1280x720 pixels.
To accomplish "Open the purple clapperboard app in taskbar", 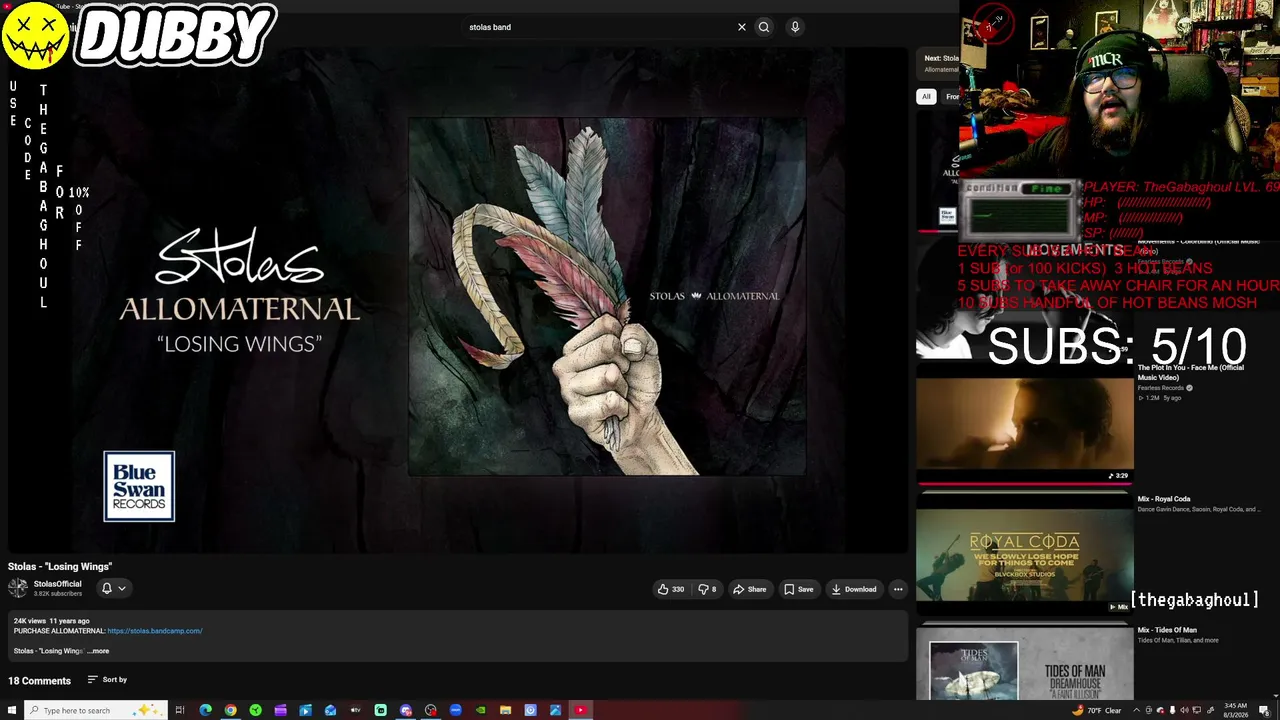I will pyautogui.click(x=280, y=710).
